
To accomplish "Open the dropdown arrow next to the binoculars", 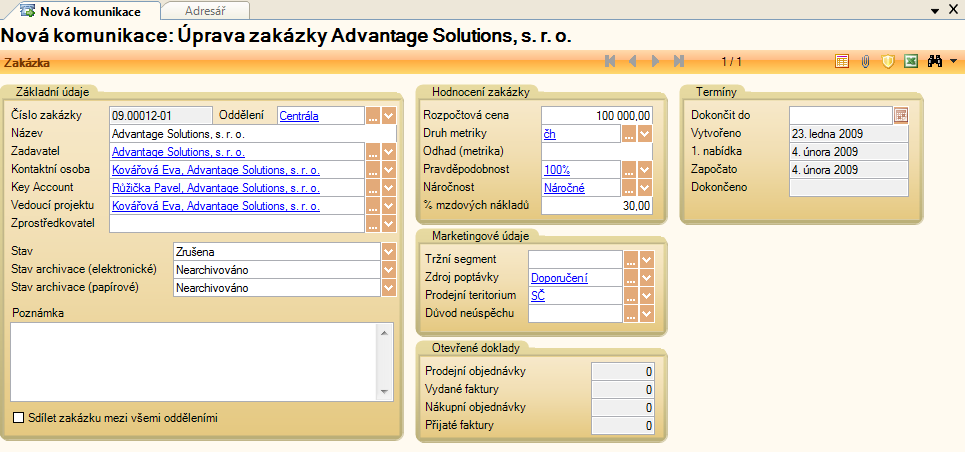I will pyautogui.click(x=954, y=61).
